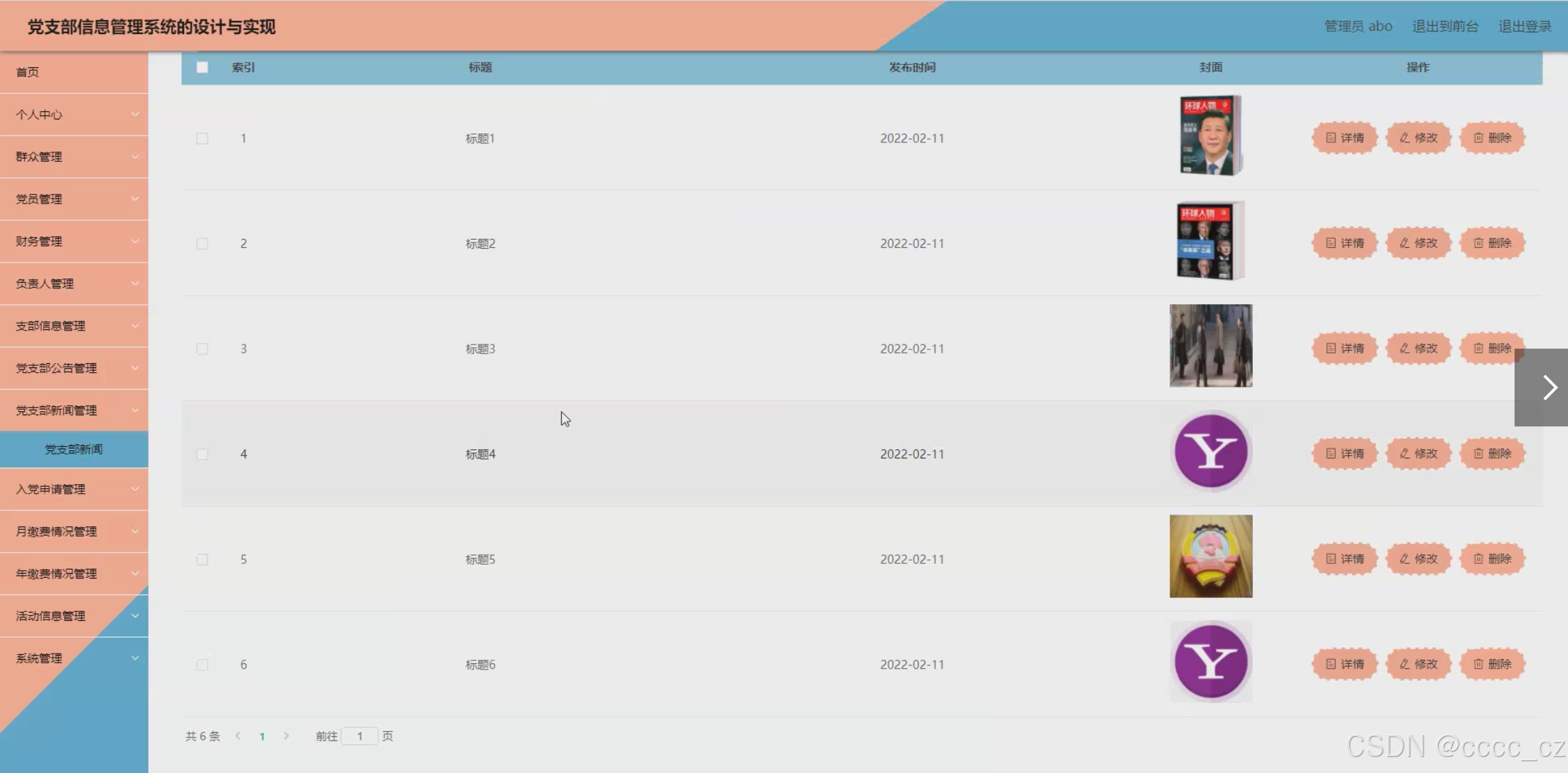Image resolution: width=1568 pixels, height=773 pixels.
Task: Open the 首页 menu item
Action: (x=28, y=72)
